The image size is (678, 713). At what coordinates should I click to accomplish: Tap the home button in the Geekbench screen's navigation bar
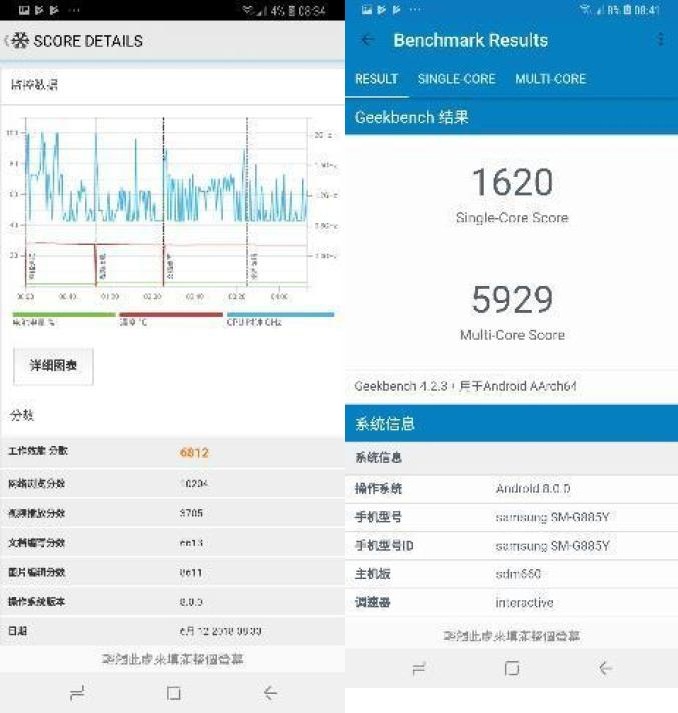point(512,668)
